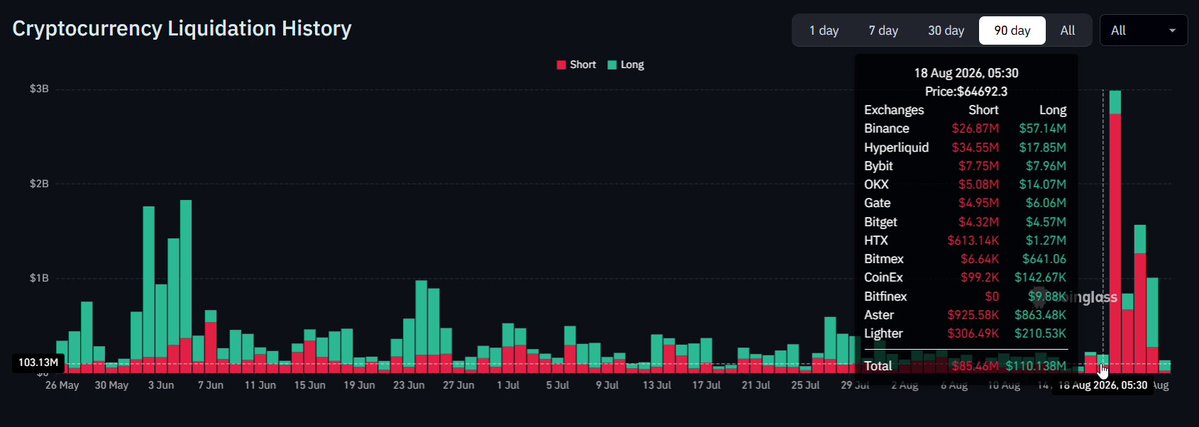Click the 23 Jun x-axis date
The height and width of the screenshot is (427, 1199).
coord(409,385)
